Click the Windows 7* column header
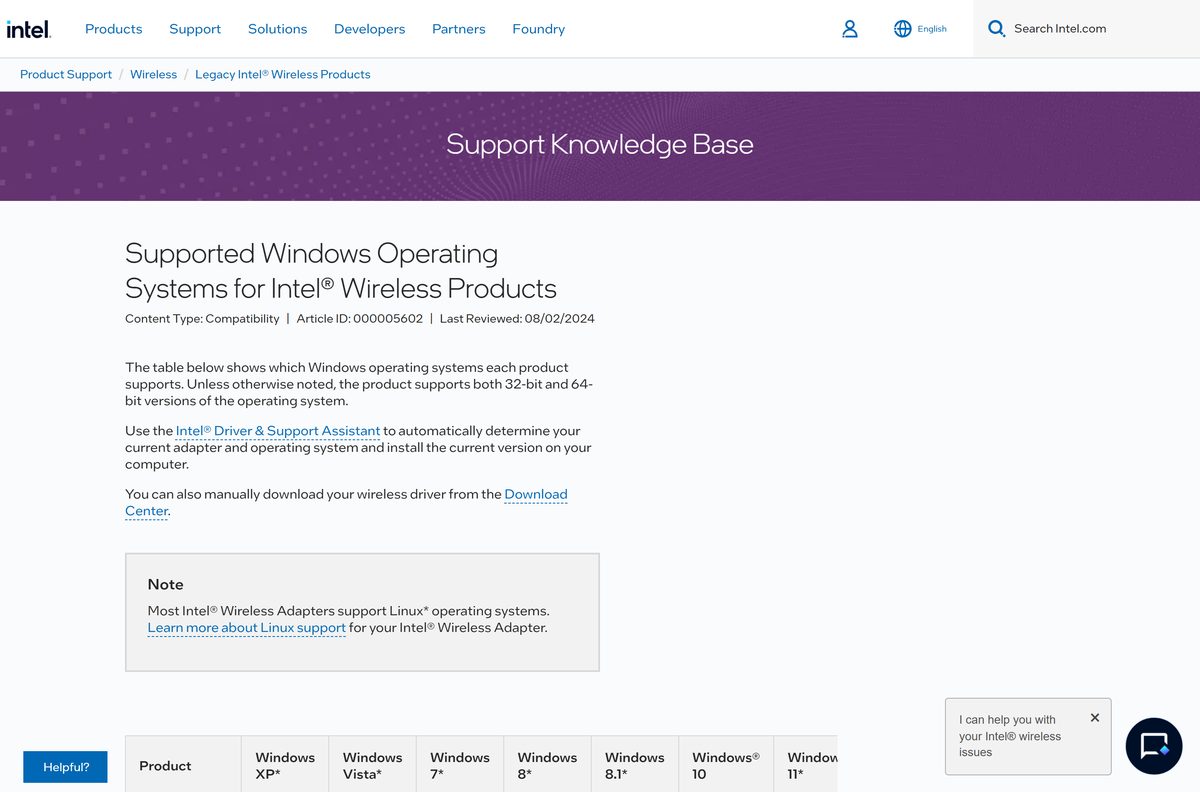 pos(460,765)
